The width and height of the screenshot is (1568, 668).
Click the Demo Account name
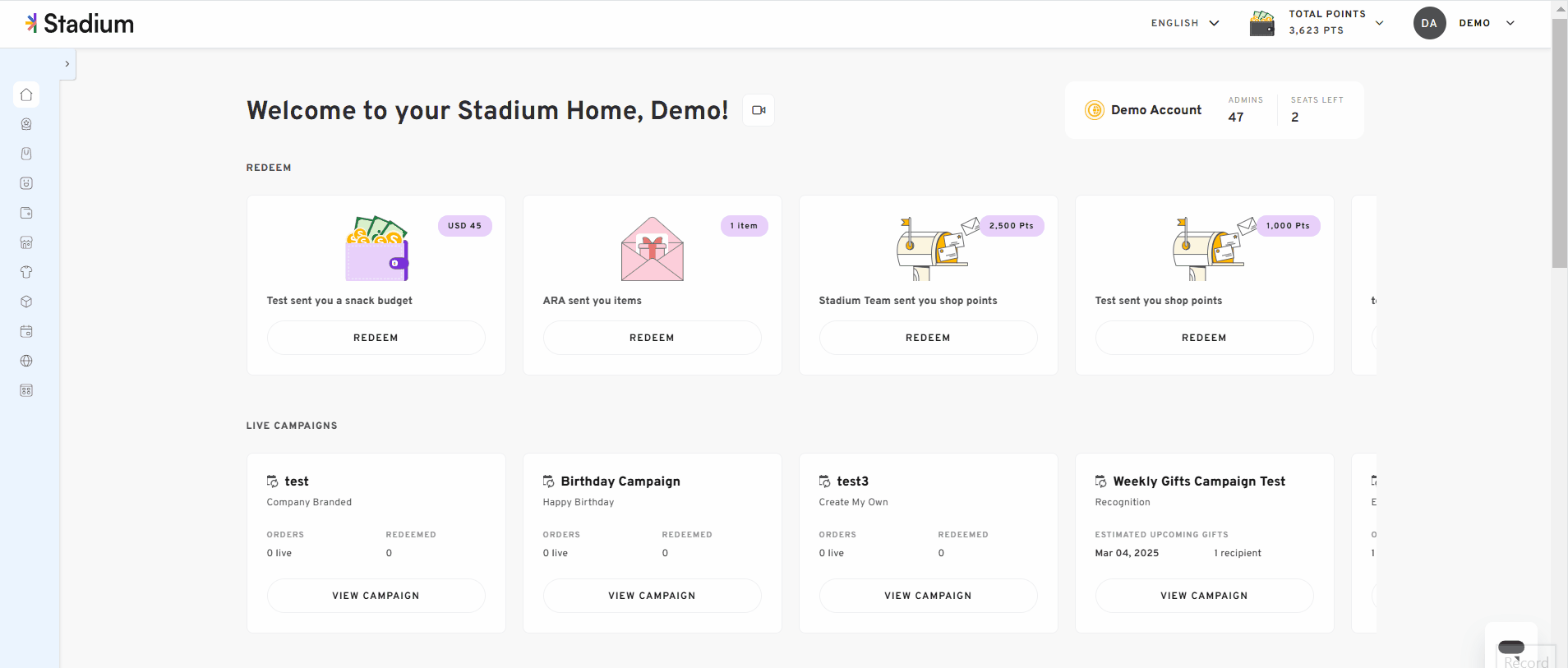coord(1156,110)
